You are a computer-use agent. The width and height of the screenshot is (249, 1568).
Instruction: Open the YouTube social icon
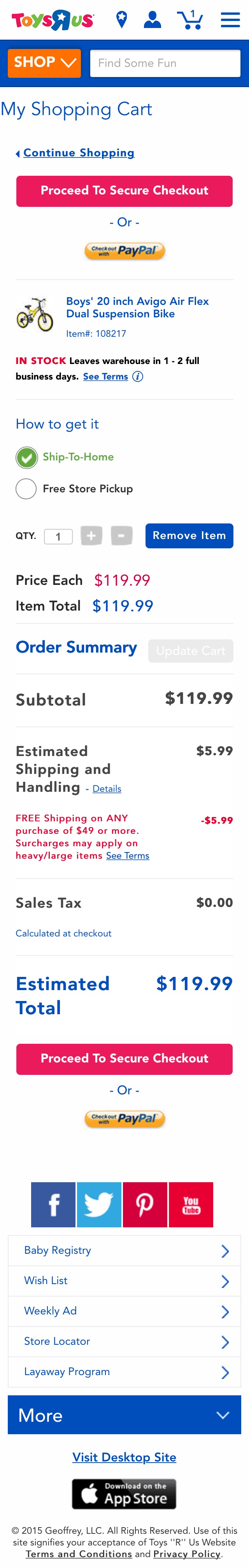click(x=191, y=1203)
